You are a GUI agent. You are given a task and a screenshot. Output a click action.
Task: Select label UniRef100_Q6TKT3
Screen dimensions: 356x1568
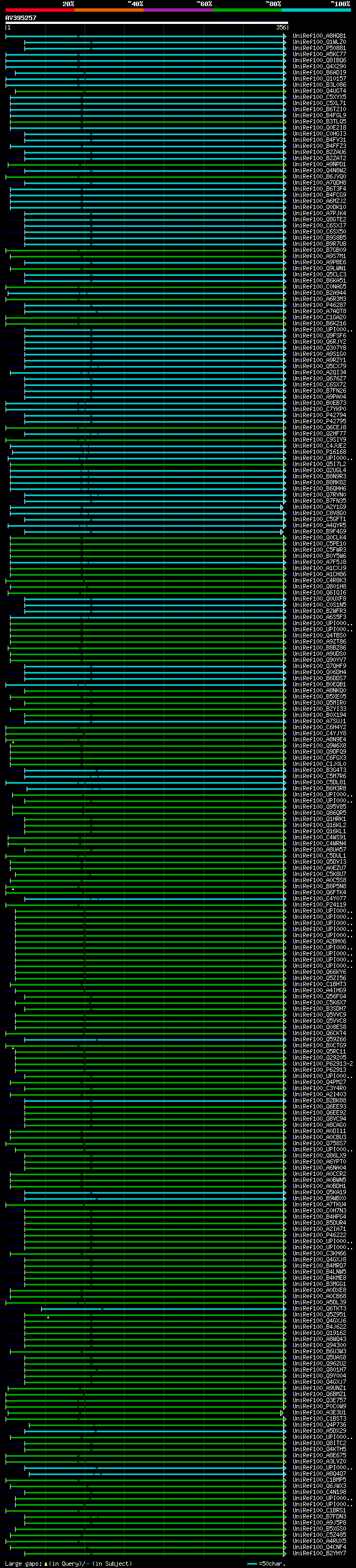[319, 1308]
